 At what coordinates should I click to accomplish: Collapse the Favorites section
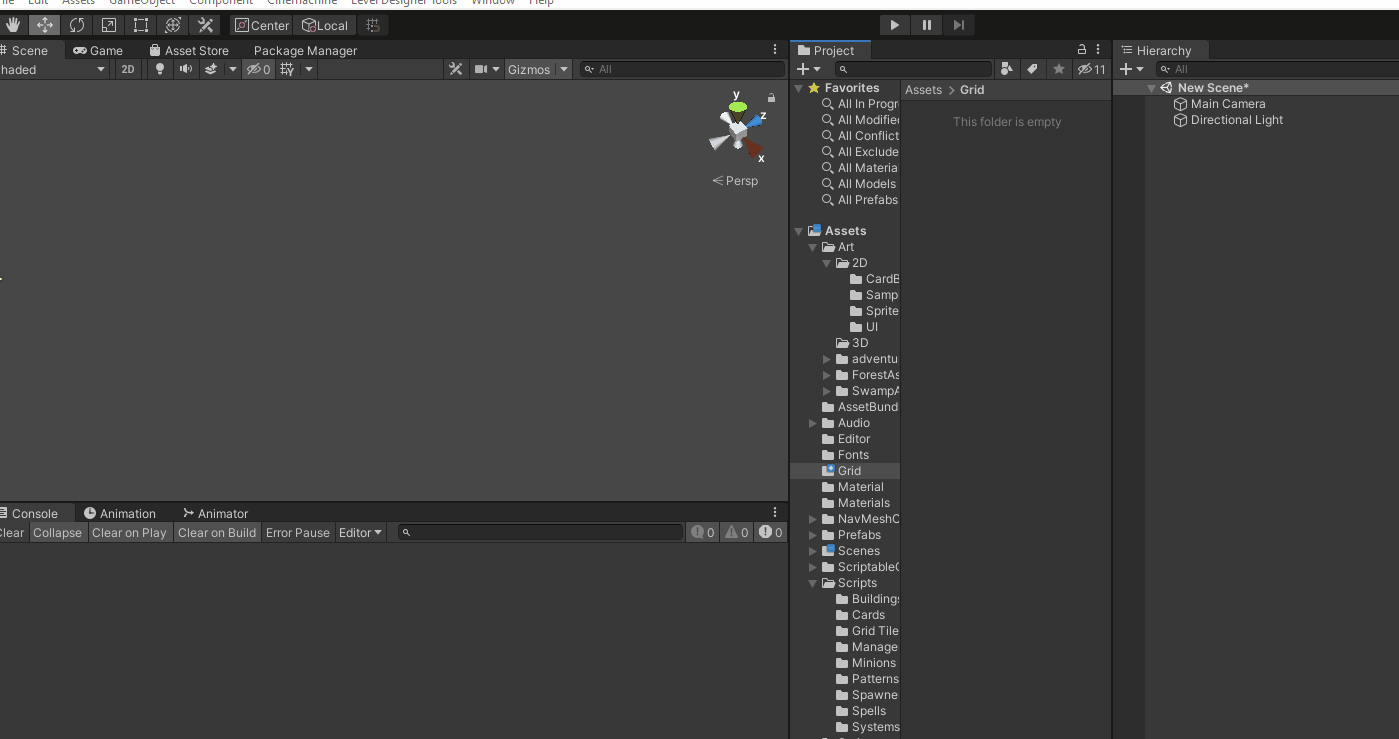coord(799,88)
